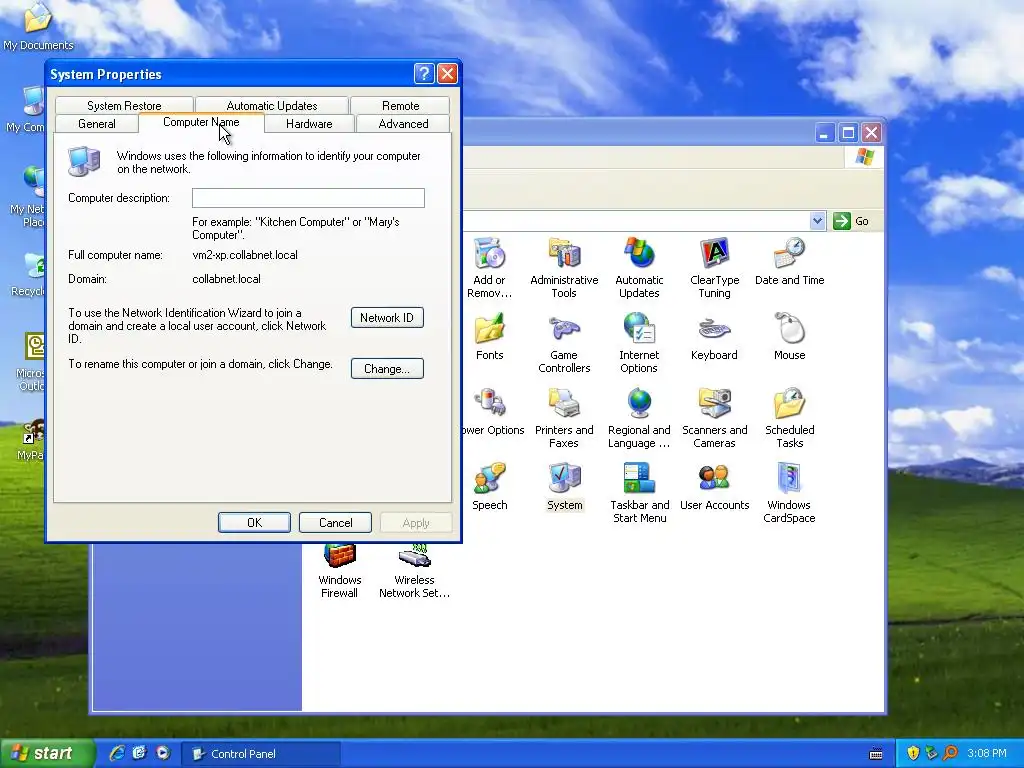Switch to the Advanced tab
This screenshot has height=768, width=1024.
coord(403,123)
